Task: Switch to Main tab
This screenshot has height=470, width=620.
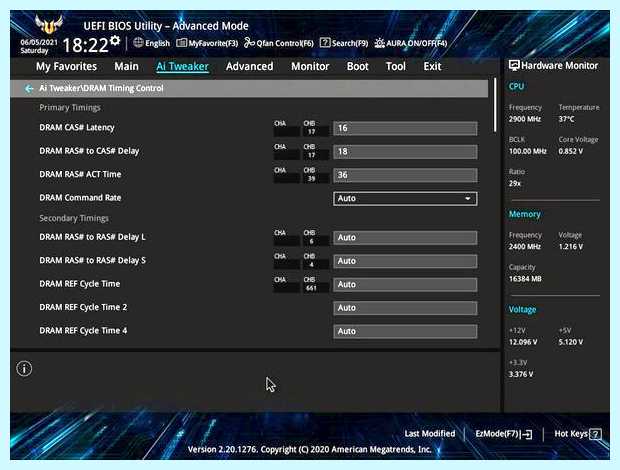Action: point(127,66)
